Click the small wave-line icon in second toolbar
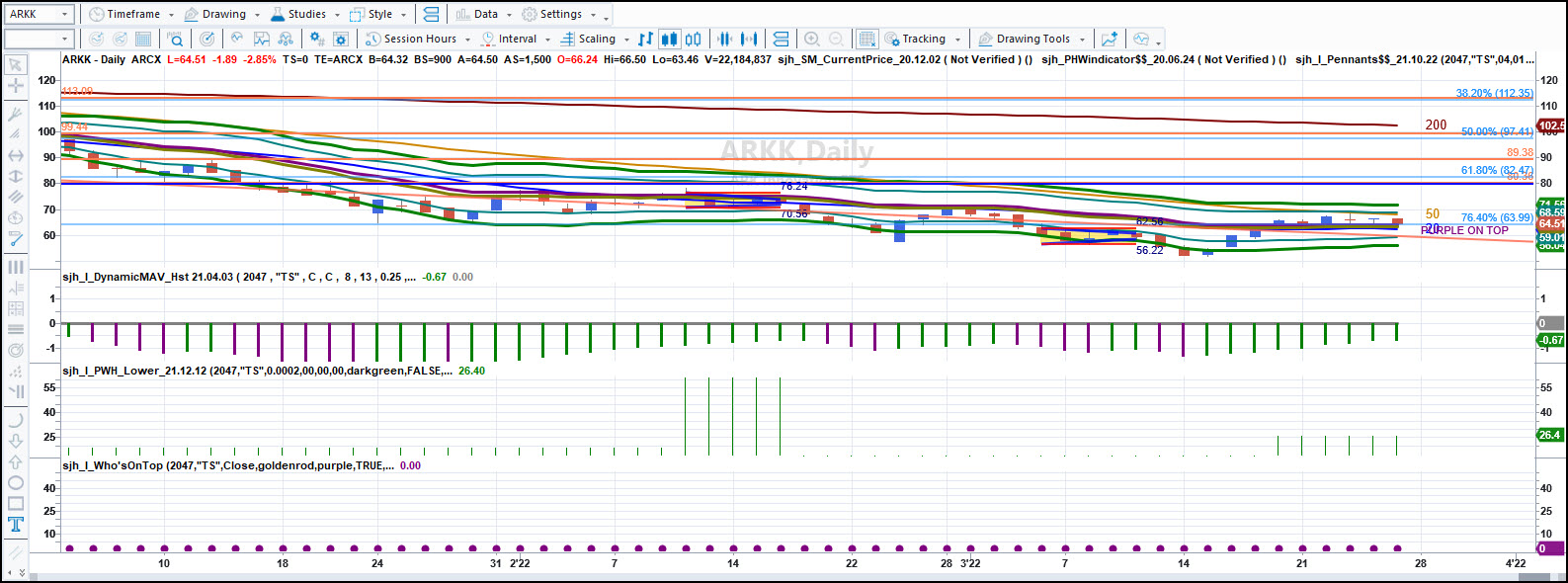 click(237, 40)
